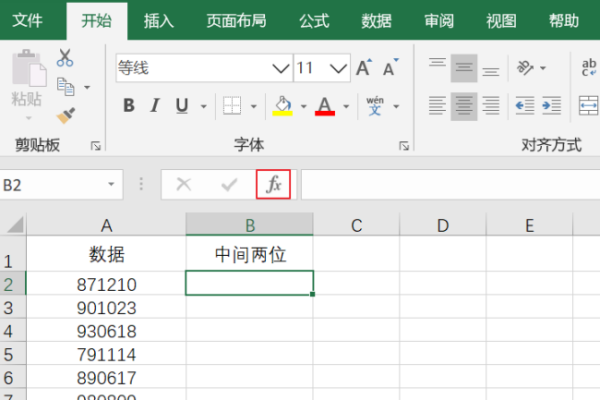
Task: Increase font size with larger A
Action: [x=364, y=68]
